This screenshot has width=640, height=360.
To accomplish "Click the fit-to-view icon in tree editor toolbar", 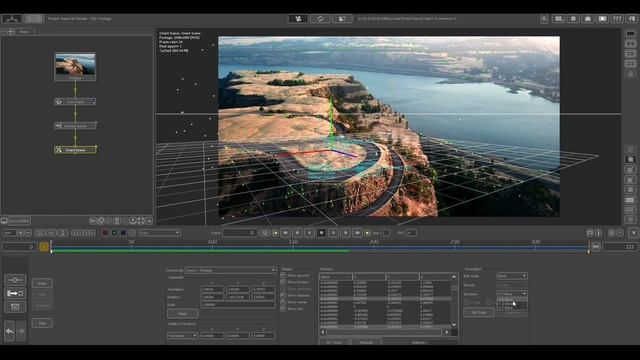I will (141, 221).
